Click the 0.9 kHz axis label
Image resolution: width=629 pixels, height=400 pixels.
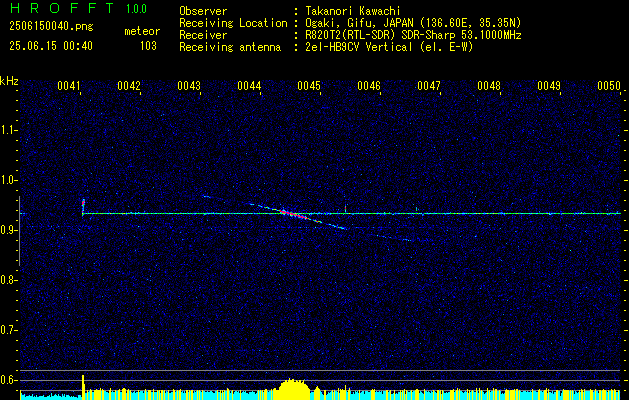point(7,230)
